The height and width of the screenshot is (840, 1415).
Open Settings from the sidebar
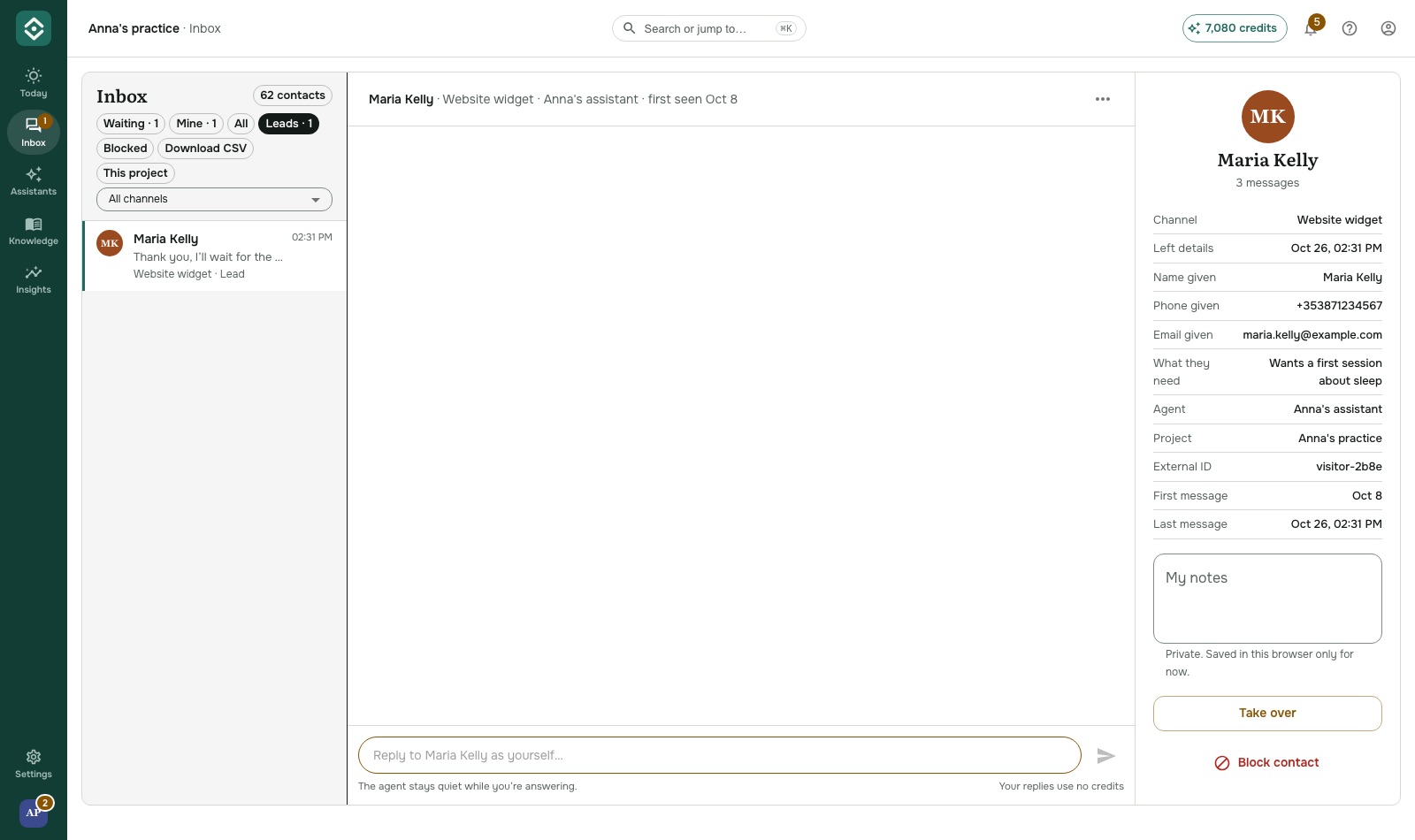pyautogui.click(x=34, y=764)
